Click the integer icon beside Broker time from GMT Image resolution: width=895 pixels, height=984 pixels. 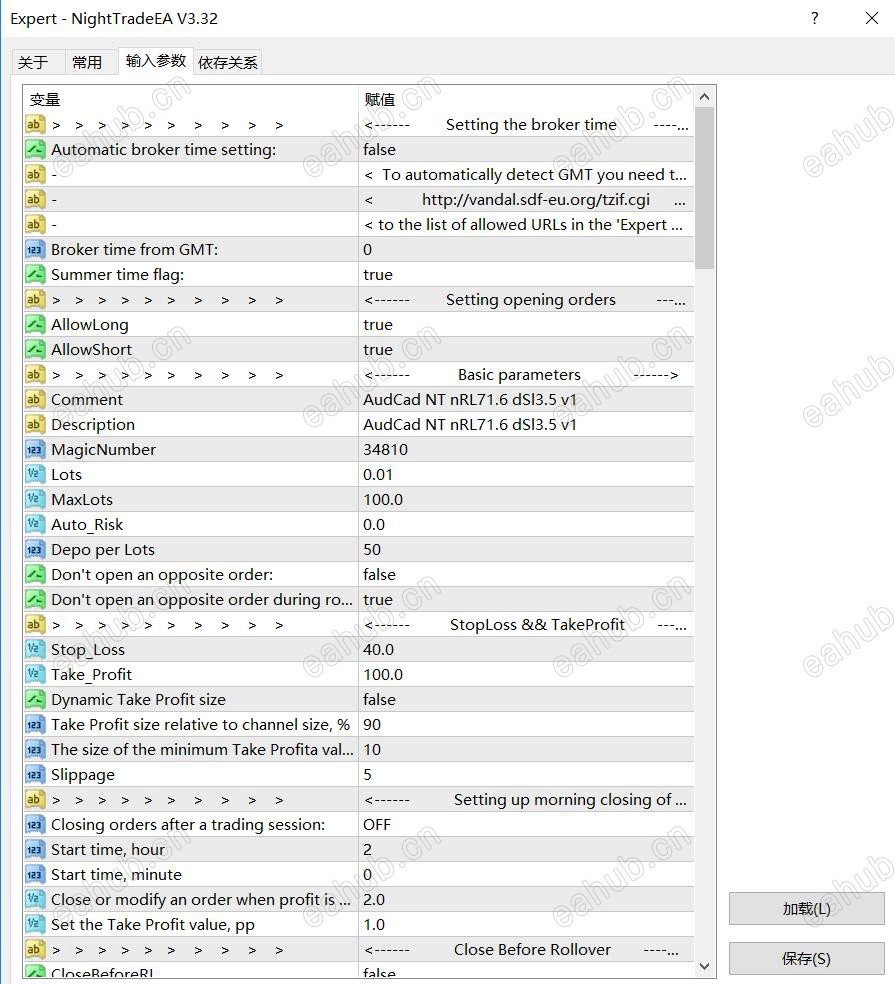click(x=35, y=250)
